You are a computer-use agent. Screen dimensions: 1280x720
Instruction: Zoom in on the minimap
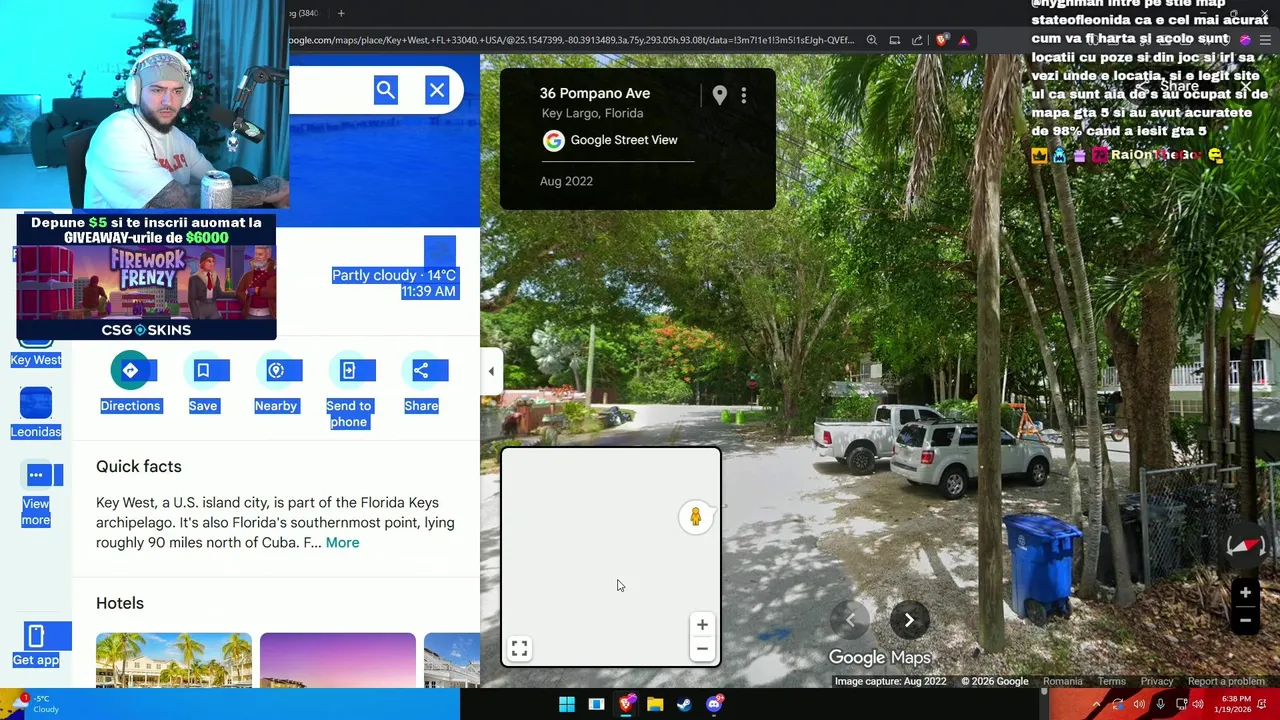(702, 625)
